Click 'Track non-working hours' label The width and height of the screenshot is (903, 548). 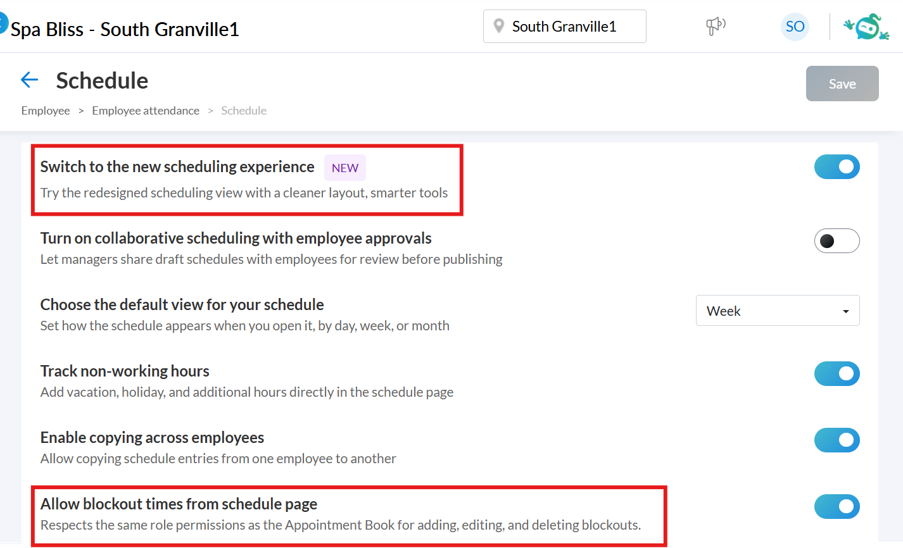125,371
